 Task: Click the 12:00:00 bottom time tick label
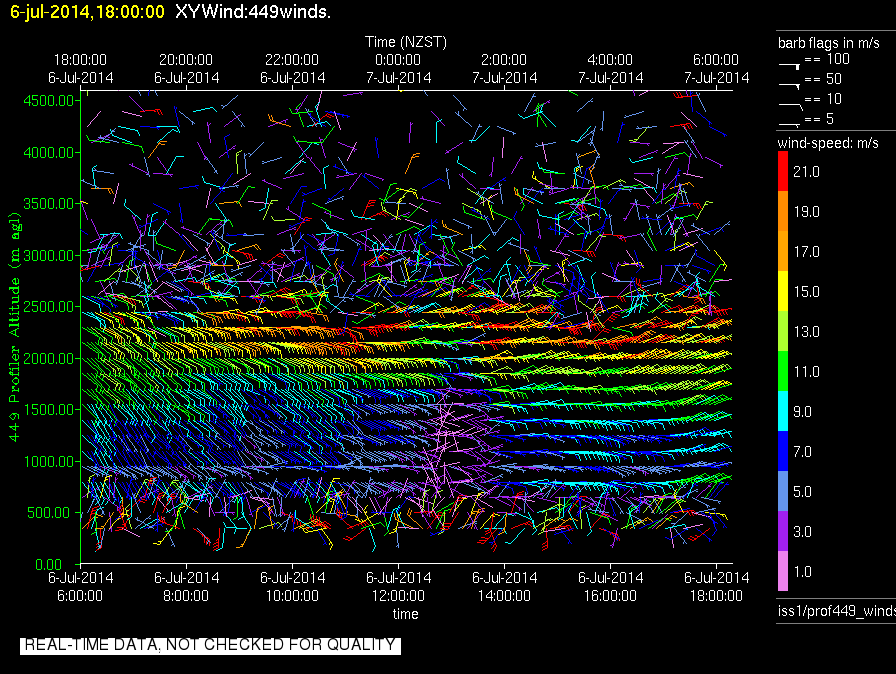[x=398, y=586]
